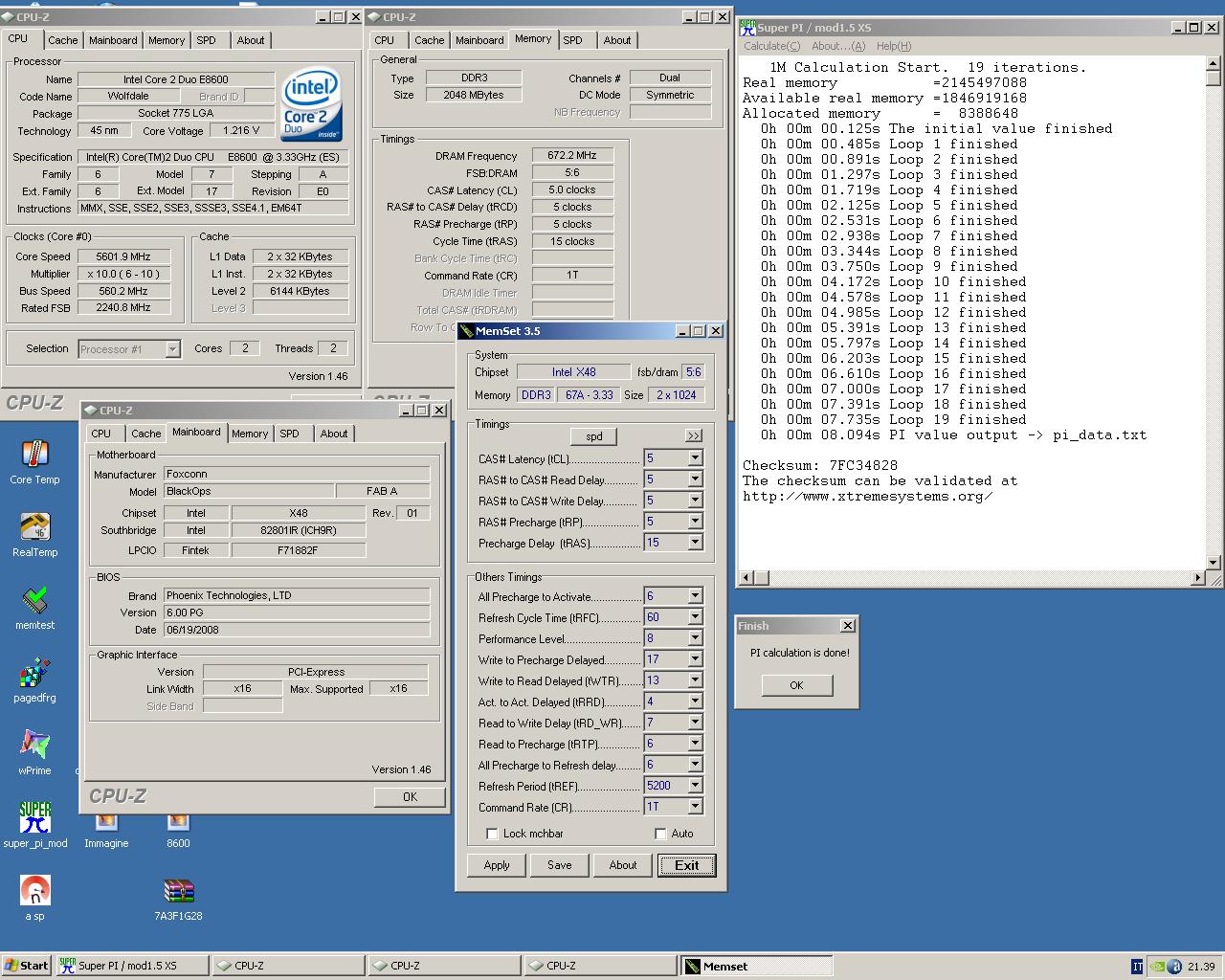Open the Calculate menu in Super PI
This screenshot has width=1225, height=980.
click(771, 46)
